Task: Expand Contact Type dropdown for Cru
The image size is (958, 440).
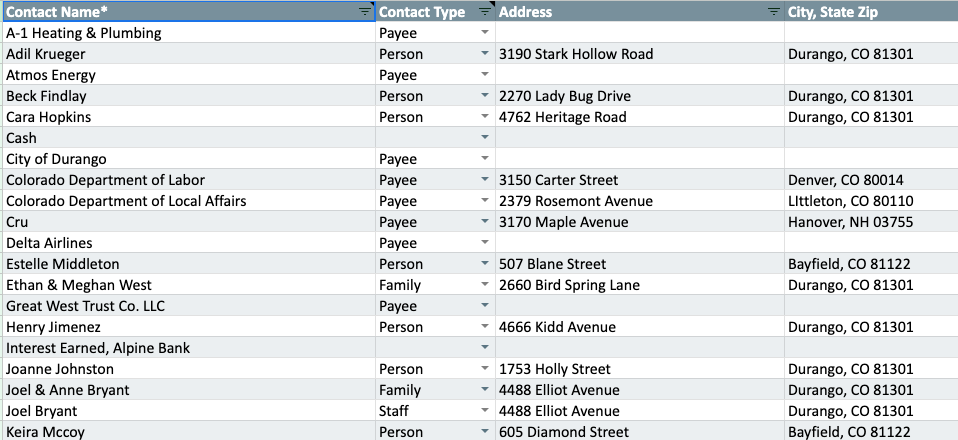Action: pyautogui.click(x=485, y=222)
